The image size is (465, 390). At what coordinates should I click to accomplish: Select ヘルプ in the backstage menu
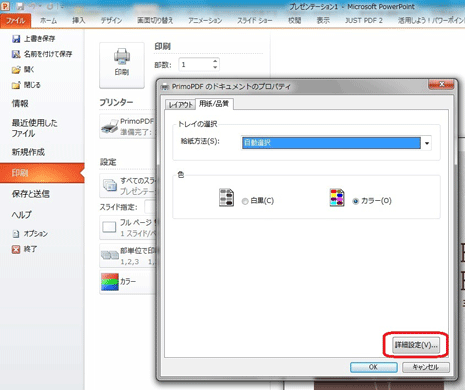click(21, 215)
